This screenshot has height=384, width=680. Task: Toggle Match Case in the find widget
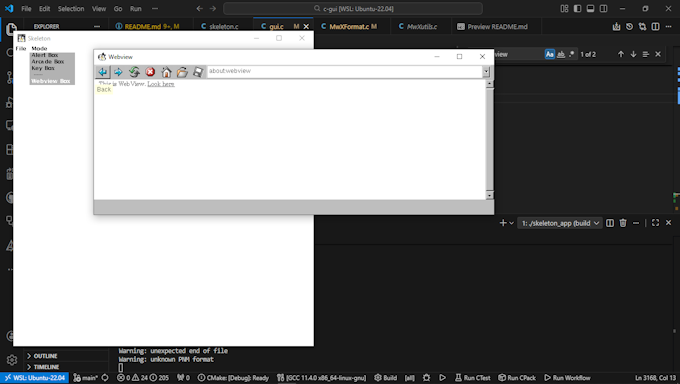click(x=549, y=54)
